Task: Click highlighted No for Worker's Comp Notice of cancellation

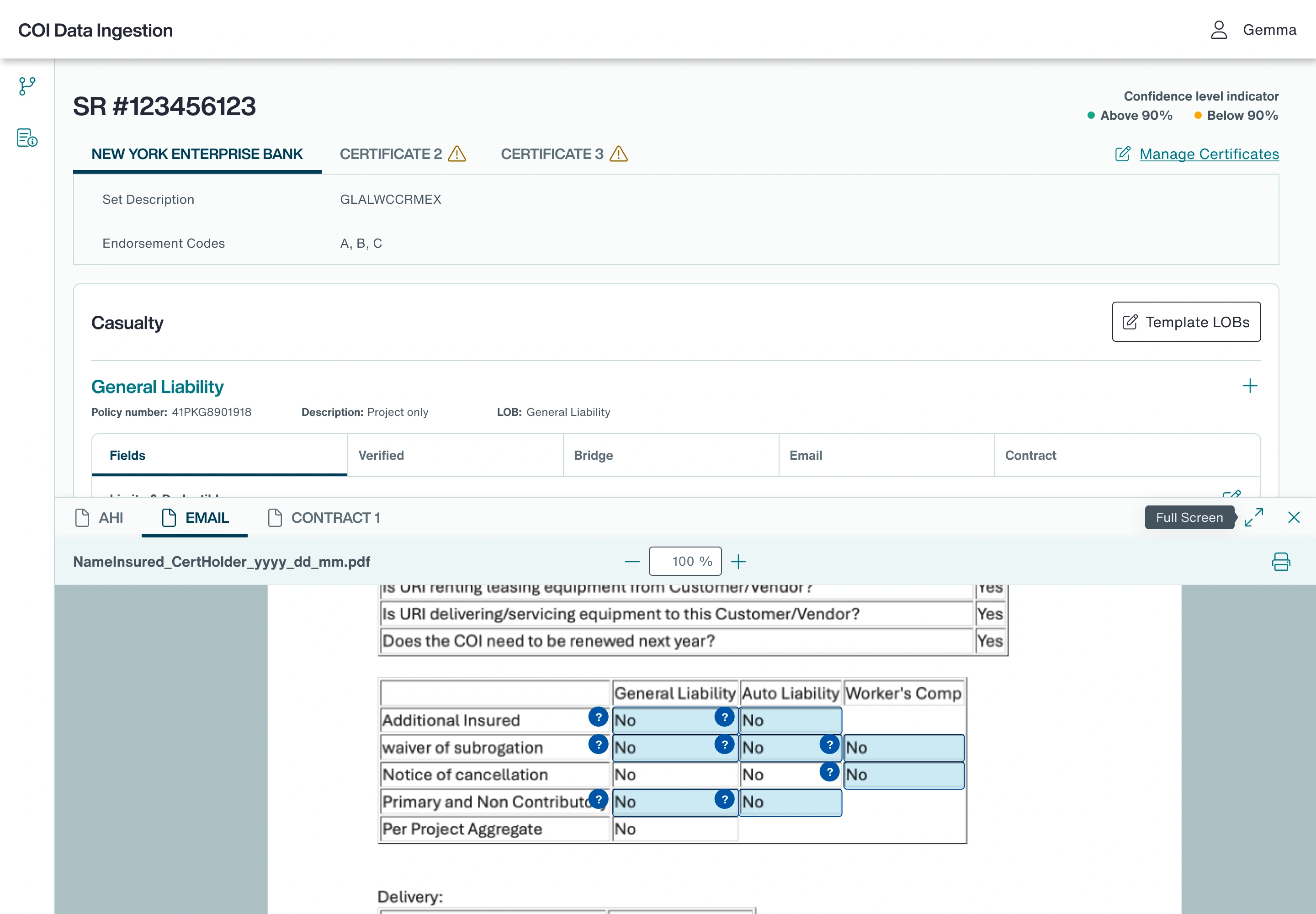Action: pyautogui.click(x=904, y=775)
